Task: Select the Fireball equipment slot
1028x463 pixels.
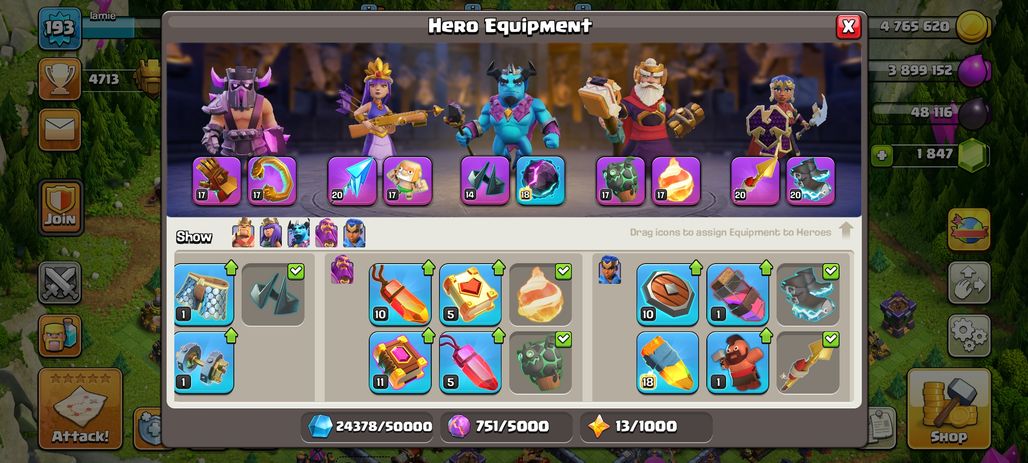Action: click(676, 181)
